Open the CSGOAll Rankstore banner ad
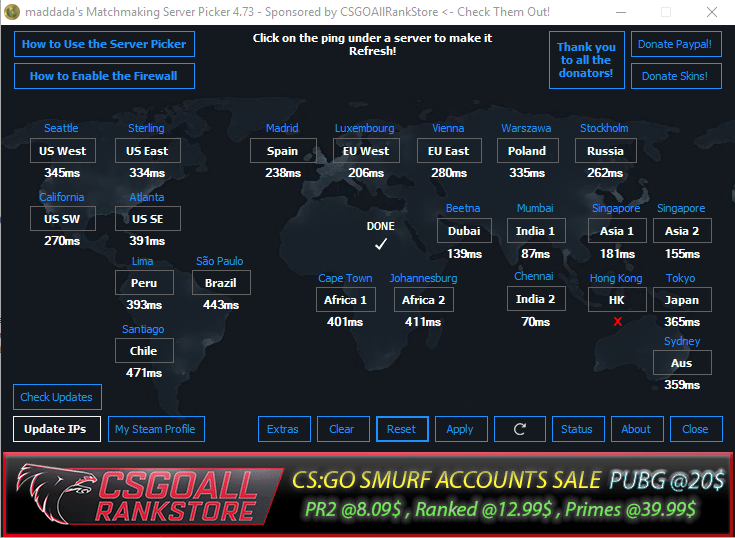Viewport: 735px width, 538px height. pos(368,494)
